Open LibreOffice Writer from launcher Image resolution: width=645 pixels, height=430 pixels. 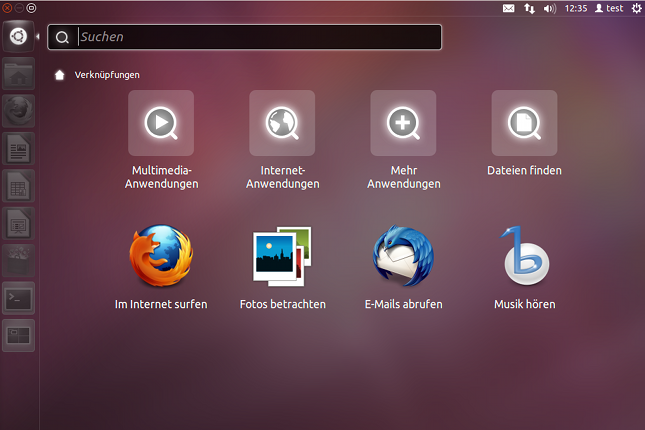18,149
